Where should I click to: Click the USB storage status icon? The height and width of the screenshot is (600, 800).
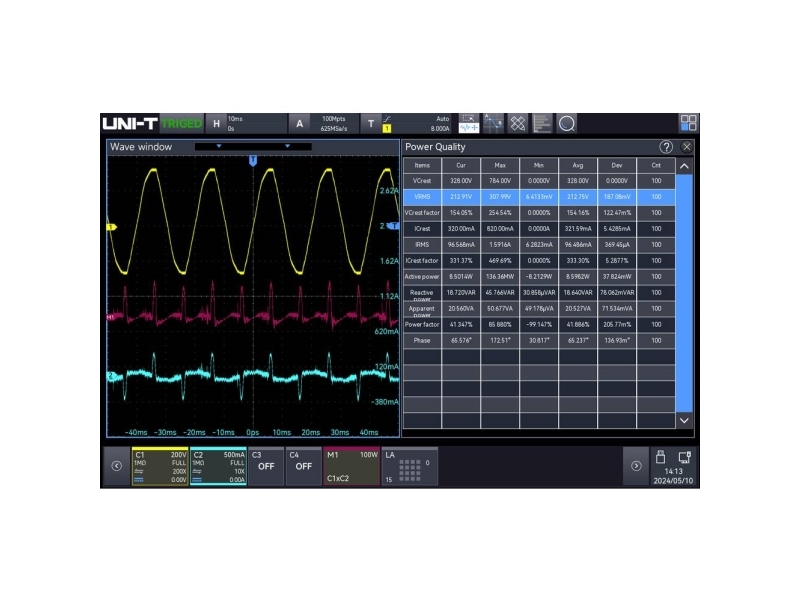pyautogui.click(x=660, y=458)
